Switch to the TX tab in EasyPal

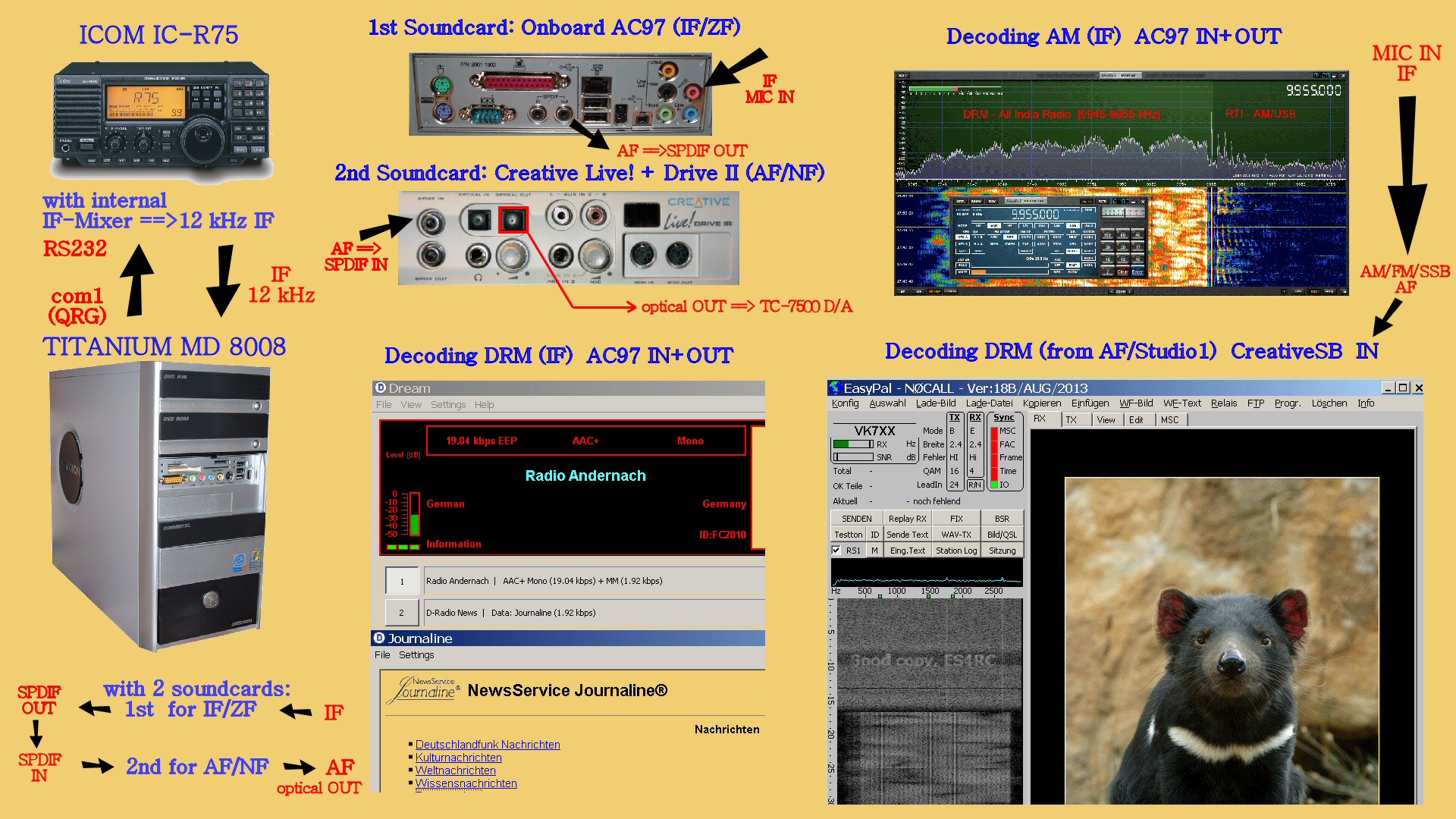coord(1071,420)
